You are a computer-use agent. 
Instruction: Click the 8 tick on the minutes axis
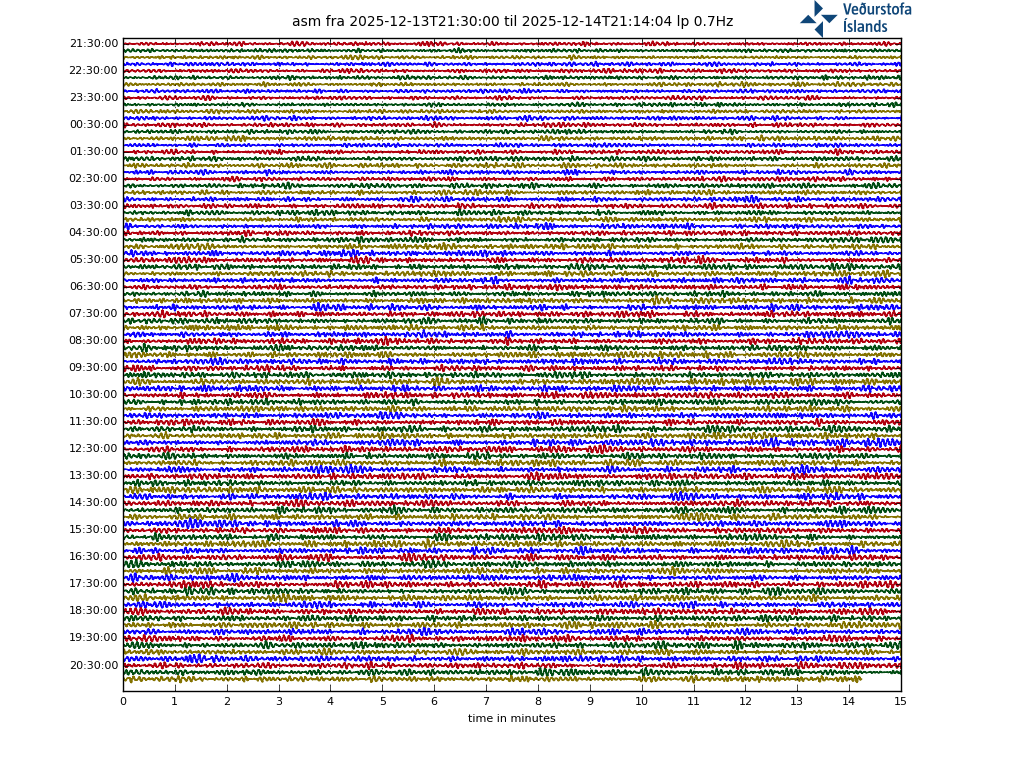click(538, 701)
